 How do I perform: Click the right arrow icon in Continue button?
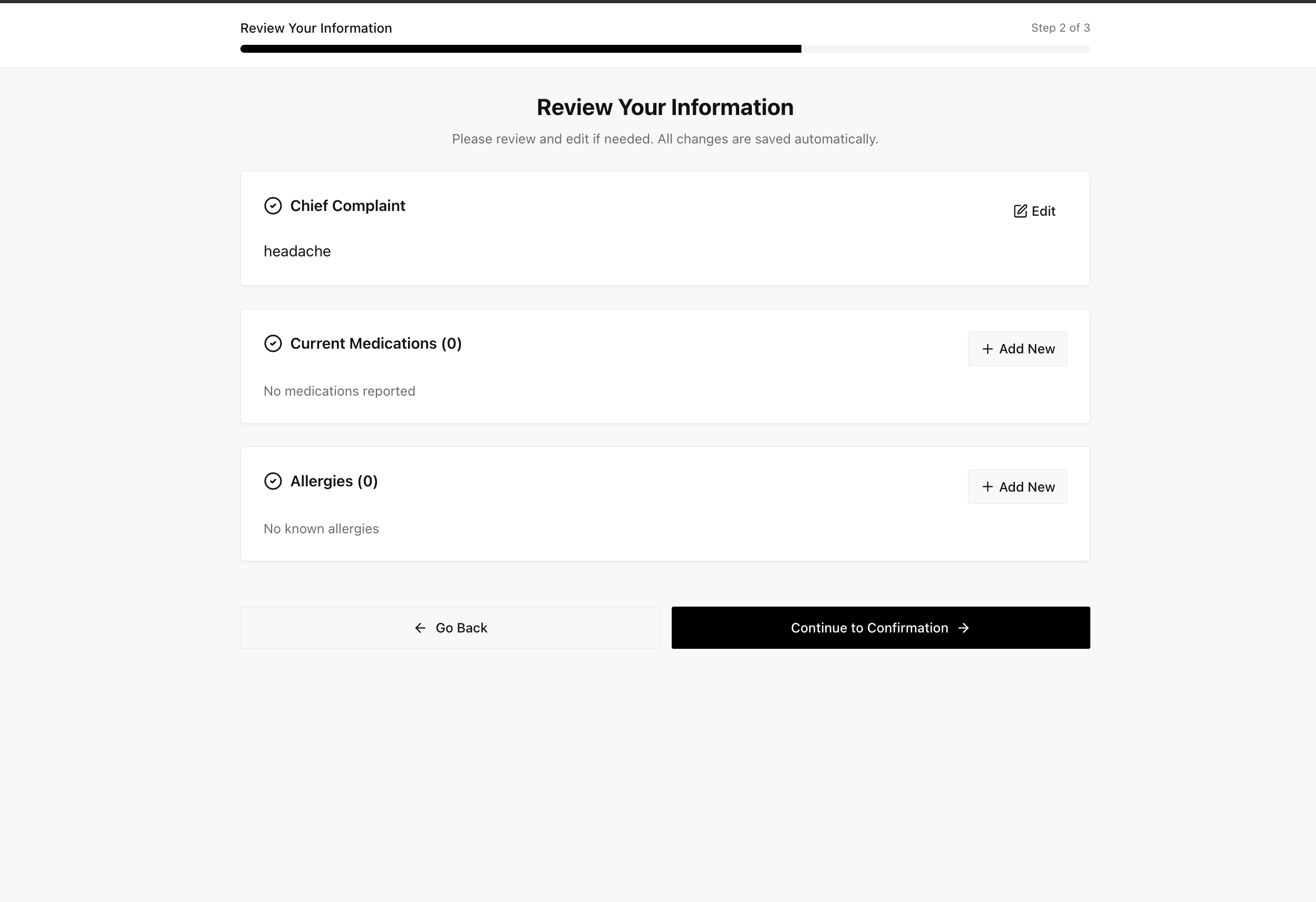tap(964, 628)
